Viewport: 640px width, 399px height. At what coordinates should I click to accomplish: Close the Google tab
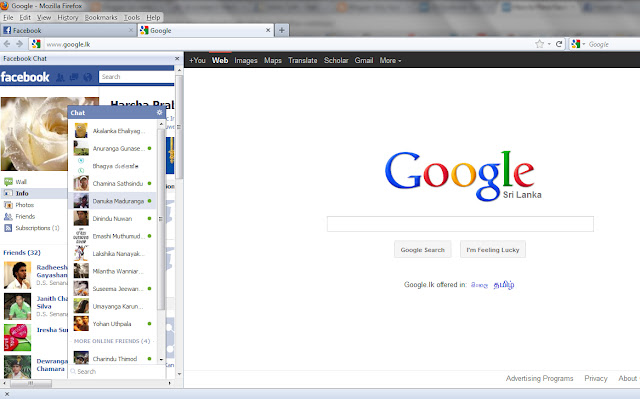point(268,30)
